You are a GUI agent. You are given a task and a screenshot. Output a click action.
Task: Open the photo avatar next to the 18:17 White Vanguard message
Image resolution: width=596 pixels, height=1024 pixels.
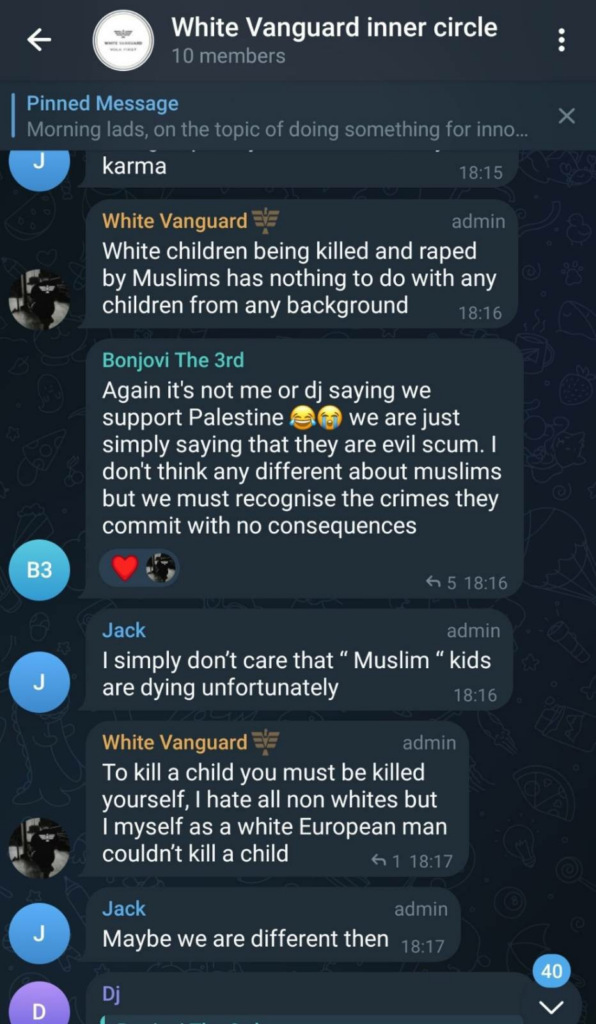(x=40, y=847)
